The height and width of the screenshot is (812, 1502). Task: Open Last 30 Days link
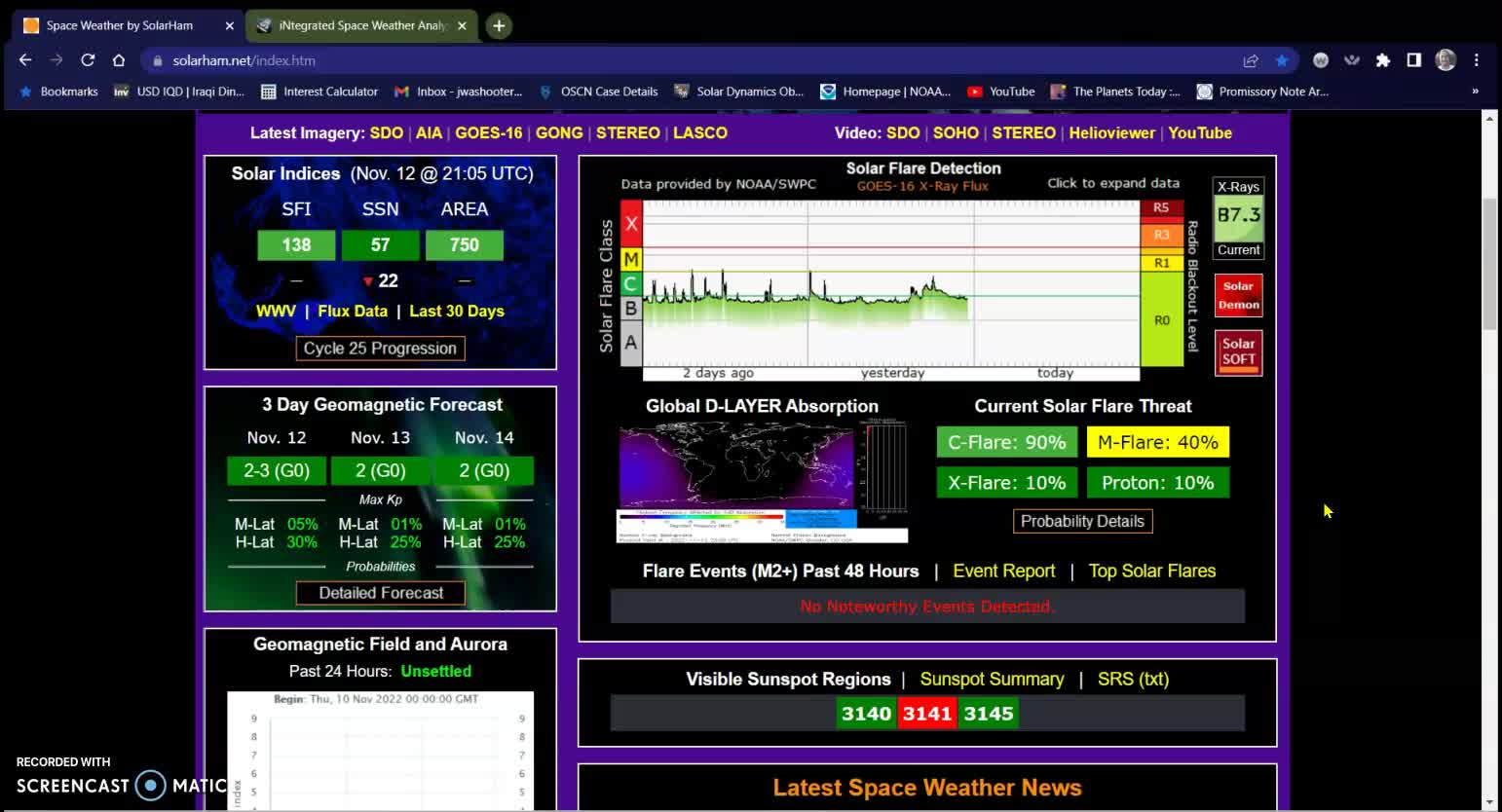click(457, 312)
